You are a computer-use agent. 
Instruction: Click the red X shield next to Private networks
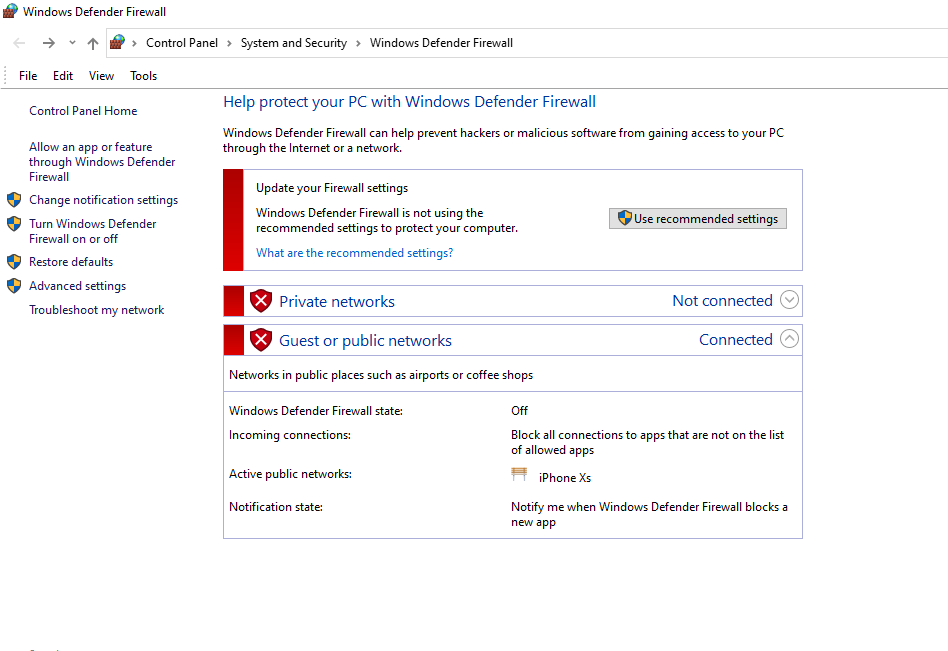point(261,300)
